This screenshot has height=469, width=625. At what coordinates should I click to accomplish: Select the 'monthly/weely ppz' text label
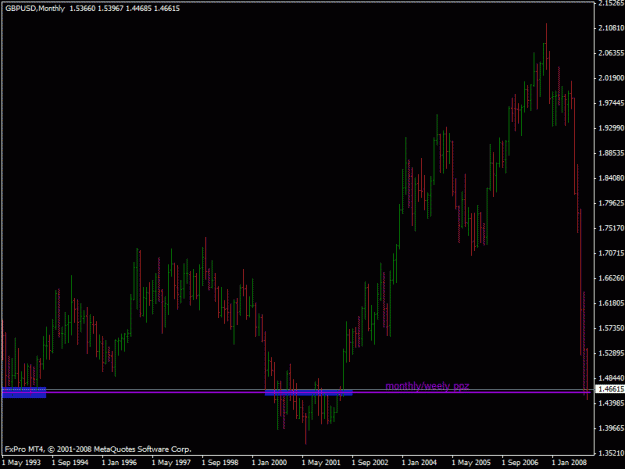pyautogui.click(x=427, y=386)
